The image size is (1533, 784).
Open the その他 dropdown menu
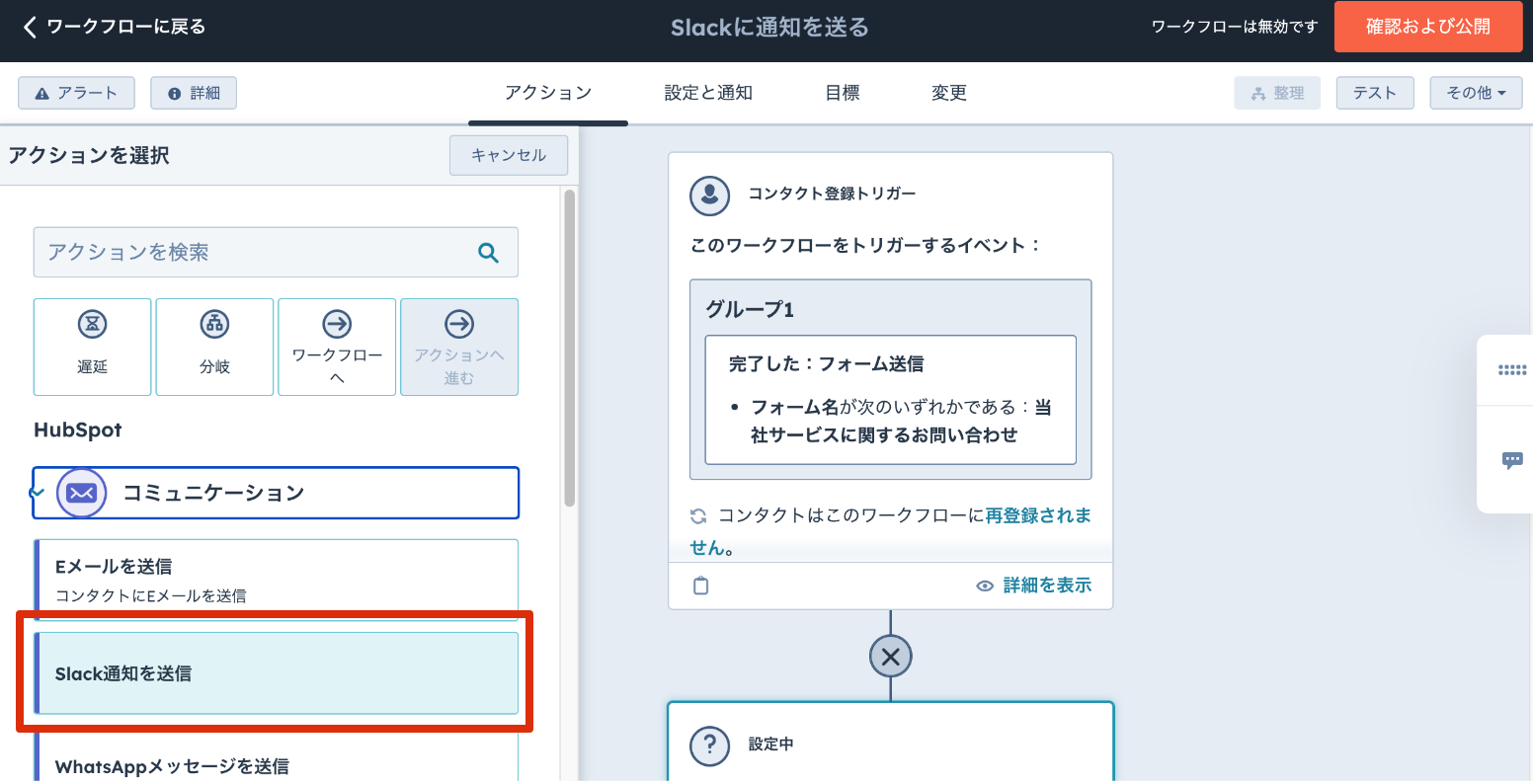(1477, 93)
